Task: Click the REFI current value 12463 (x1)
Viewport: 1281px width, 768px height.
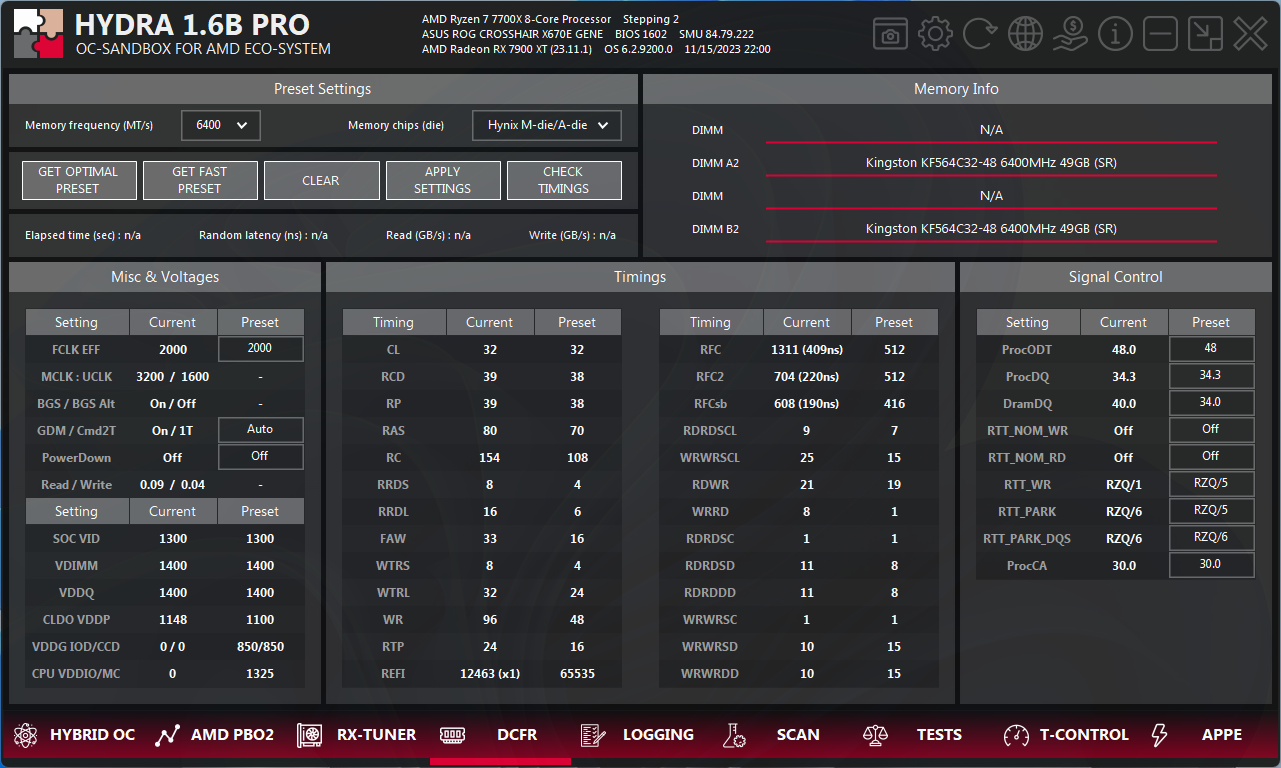Action: (x=490, y=674)
